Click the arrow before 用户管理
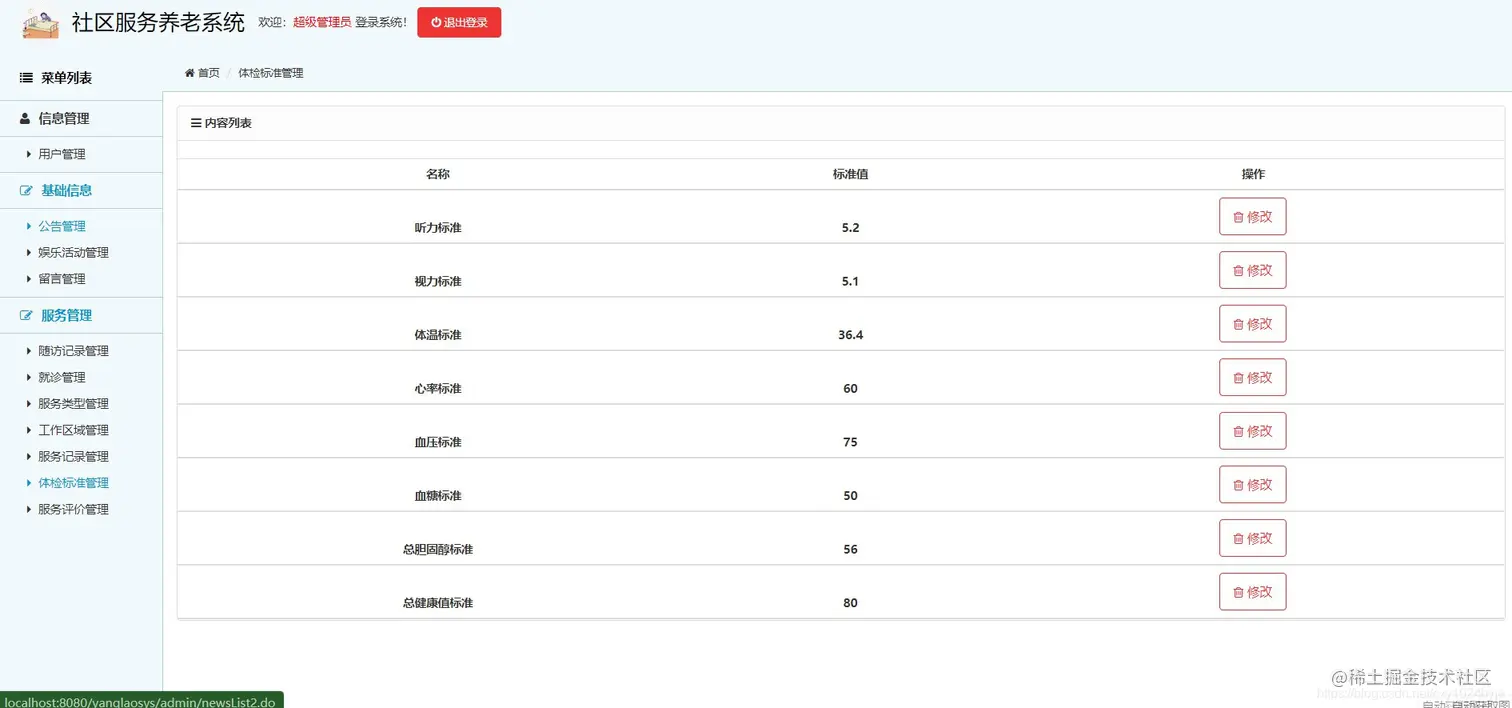 point(29,154)
